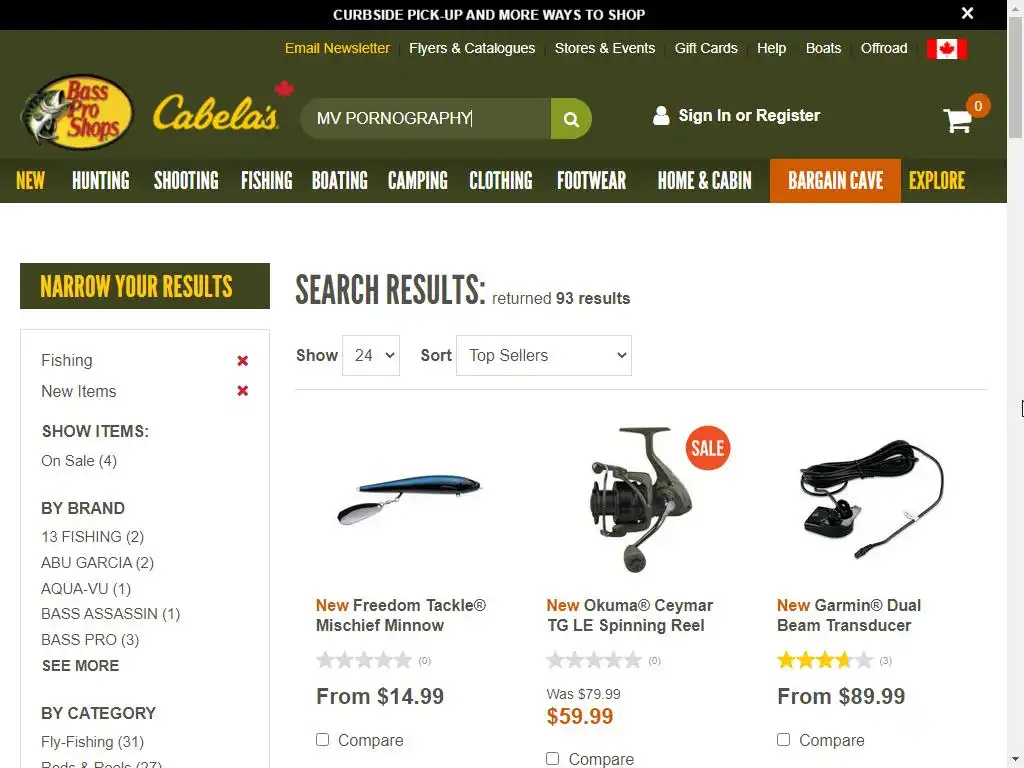This screenshot has height=768, width=1024.
Task: Expand brand list with SEE MORE
Action: pyautogui.click(x=80, y=665)
